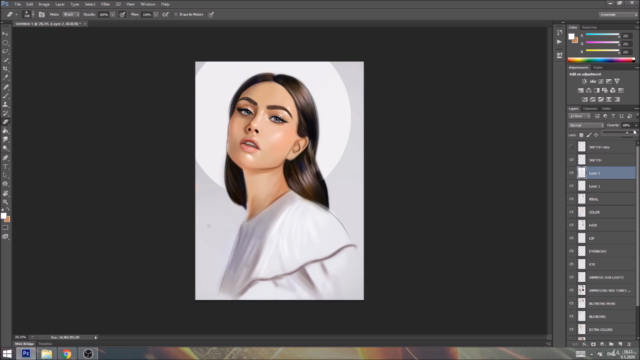This screenshot has height=360, width=640.
Task: Select the Hand tool
Action: click(x=5, y=193)
